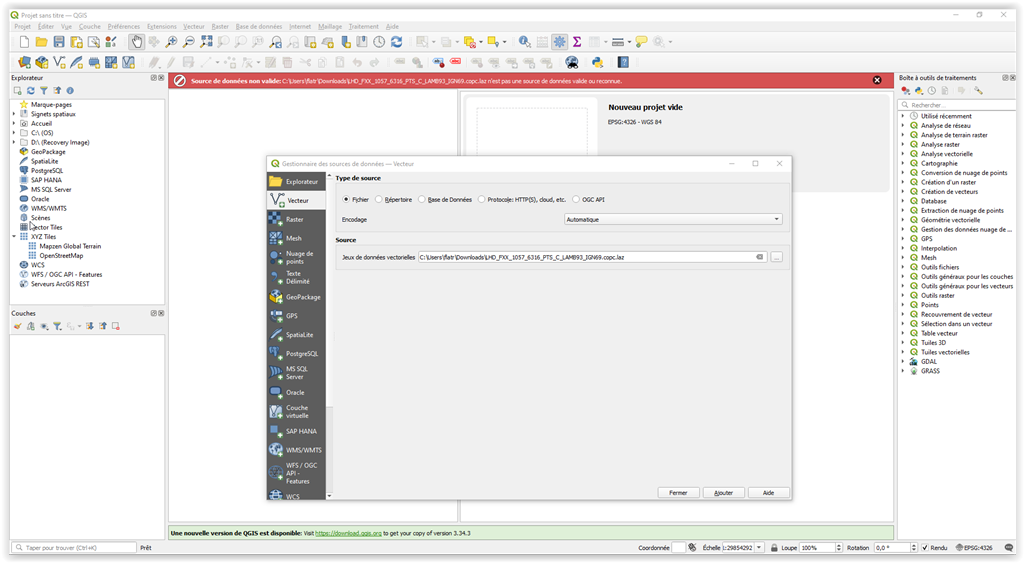Select the Répertoire source type
Screen dimensions: 1024x563
click(x=379, y=199)
